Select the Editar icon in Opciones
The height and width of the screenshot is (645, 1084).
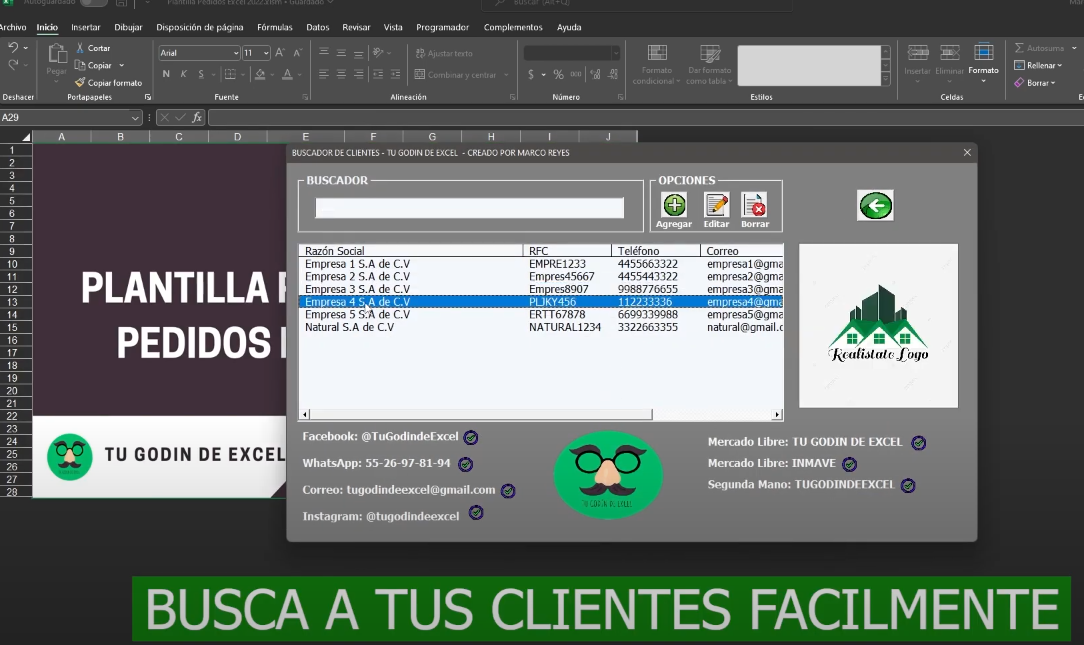716,207
